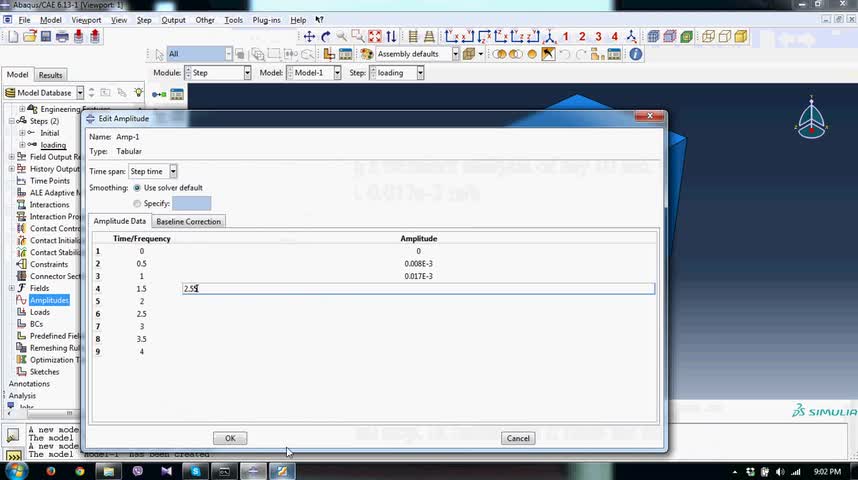Select the Box Zoom tool
The width and height of the screenshot is (858, 480).
[x=358, y=37]
